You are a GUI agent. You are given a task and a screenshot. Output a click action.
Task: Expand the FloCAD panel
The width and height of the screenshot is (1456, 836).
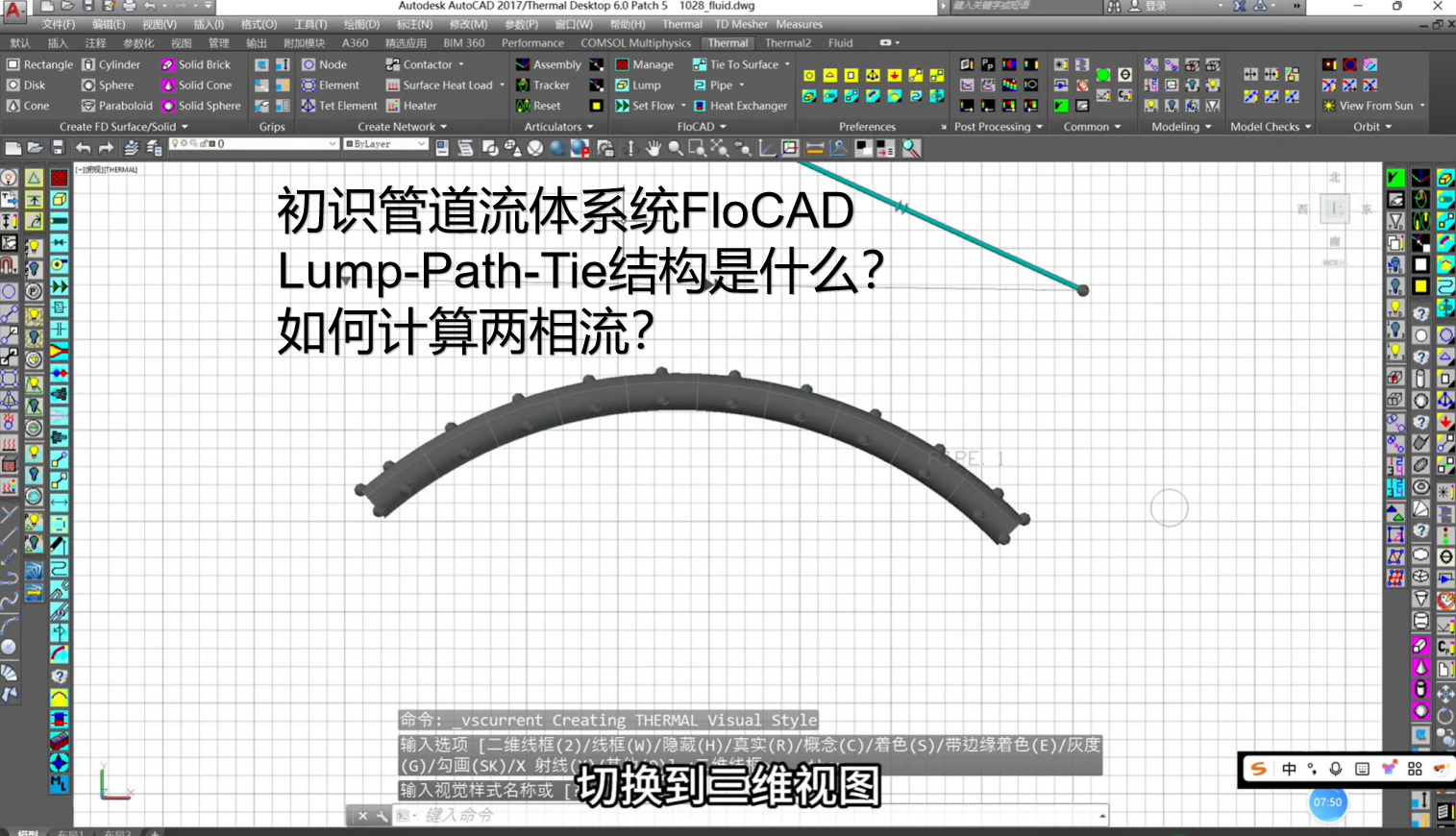coord(702,127)
